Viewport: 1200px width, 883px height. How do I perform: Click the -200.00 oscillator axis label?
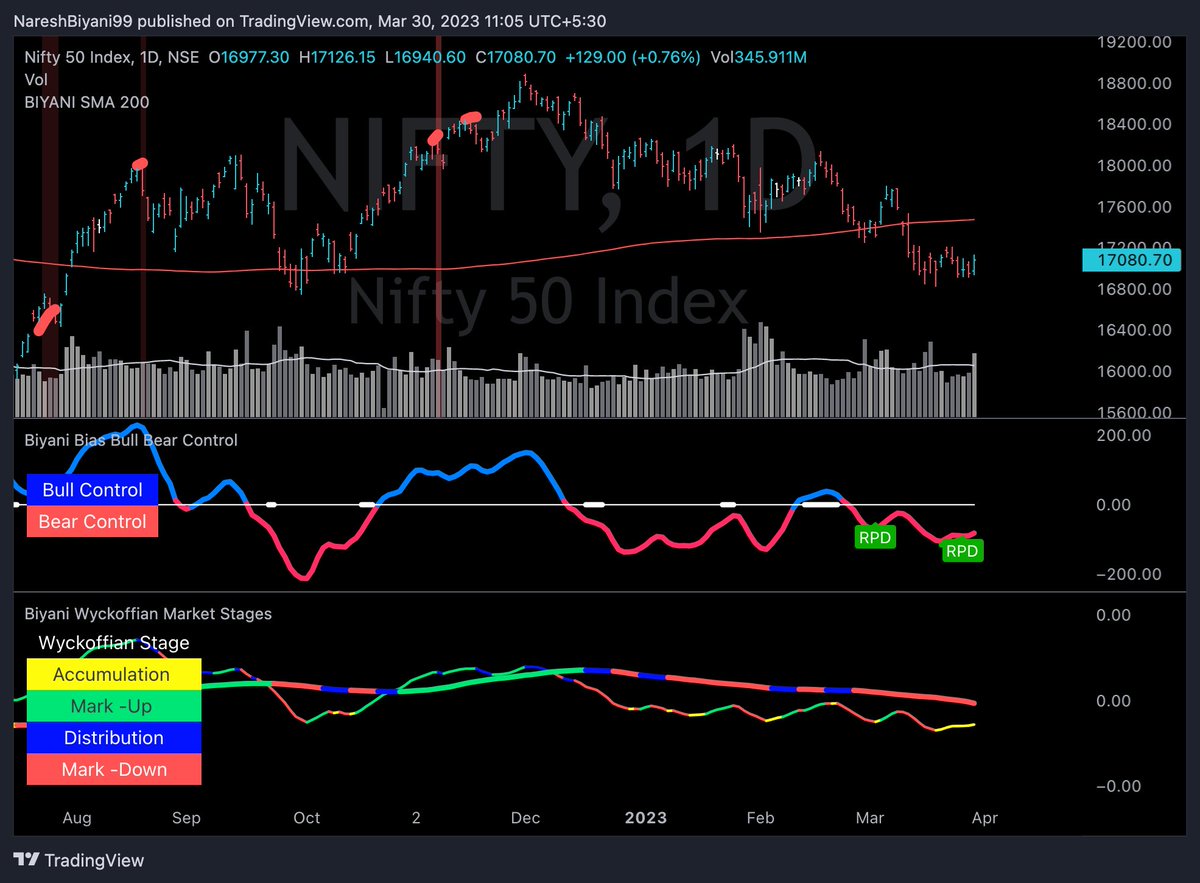pyautogui.click(x=1129, y=574)
